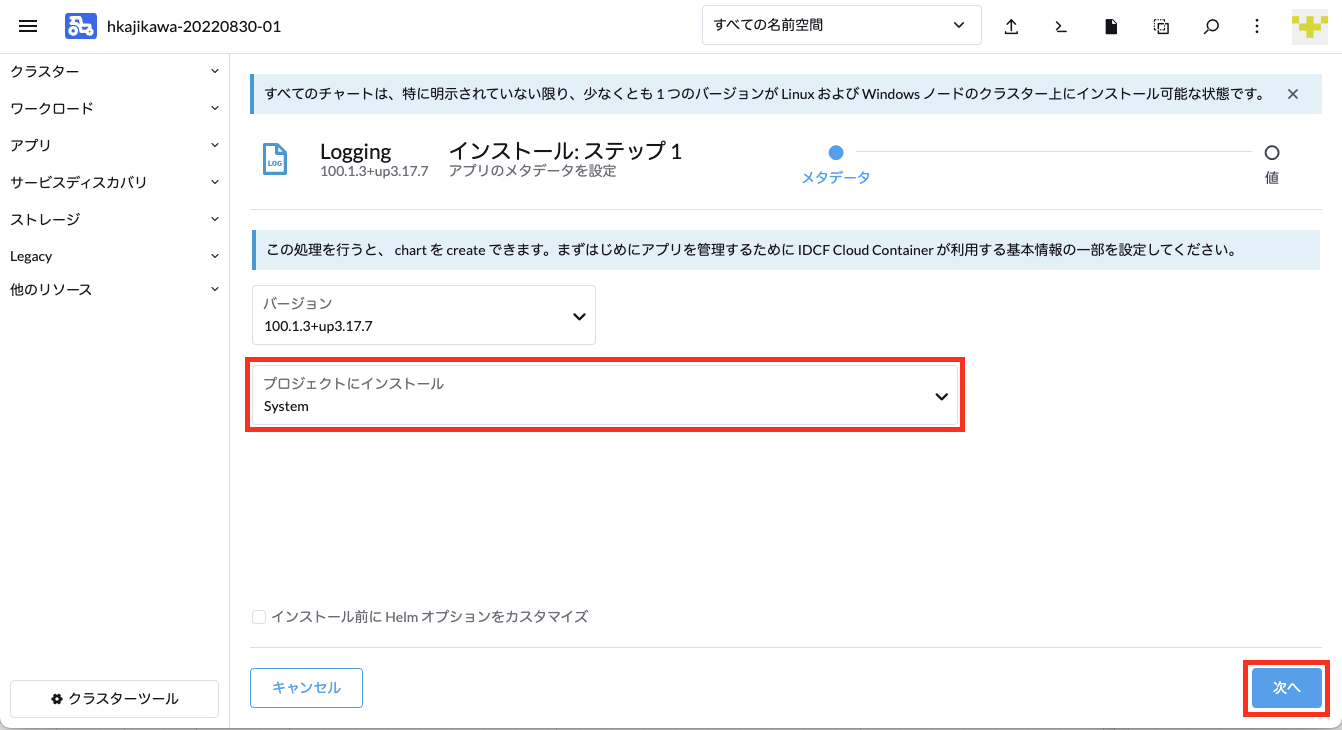Toggle the Helm オプションをカスタマイズ checkbox
The width and height of the screenshot is (1342, 730).
259,617
